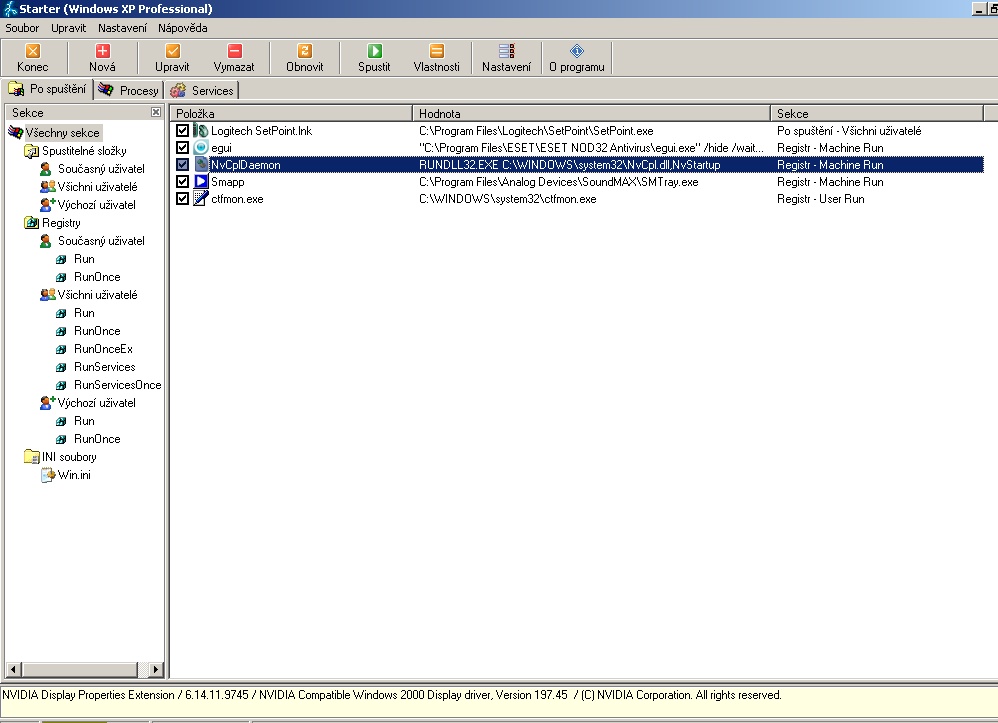Image resolution: width=998 pixels, height=723 pixels.
Task: Click the Všechny sekce tree icon
Action: point(15,132)
